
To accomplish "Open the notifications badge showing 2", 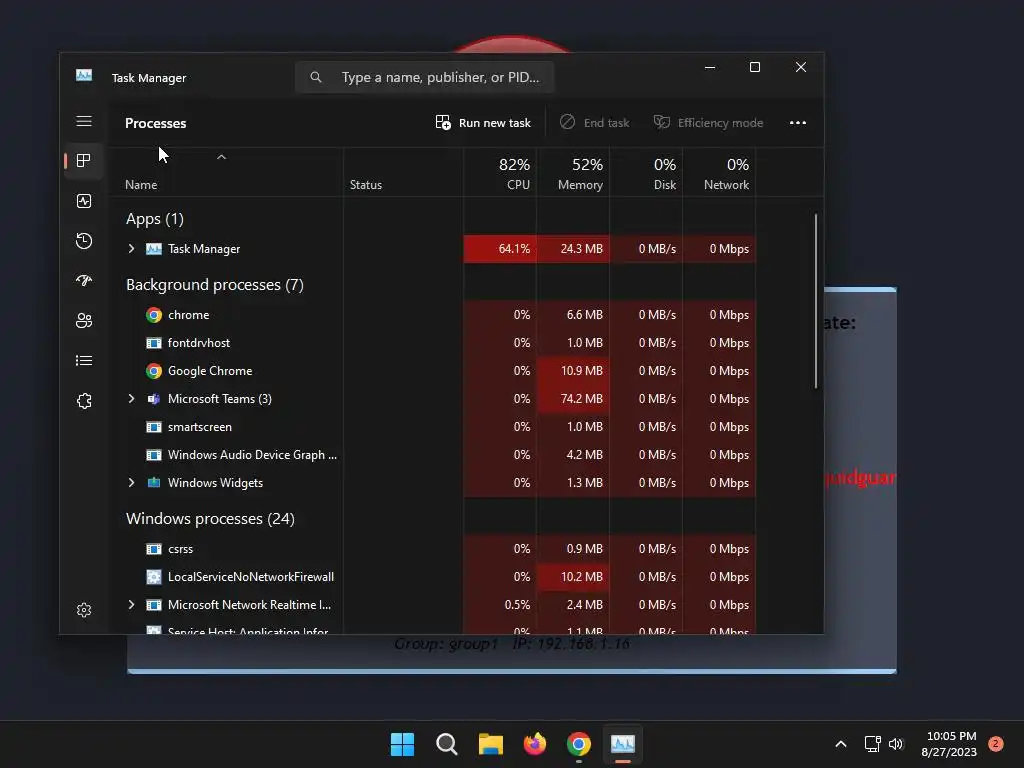I will click(996, 744).
